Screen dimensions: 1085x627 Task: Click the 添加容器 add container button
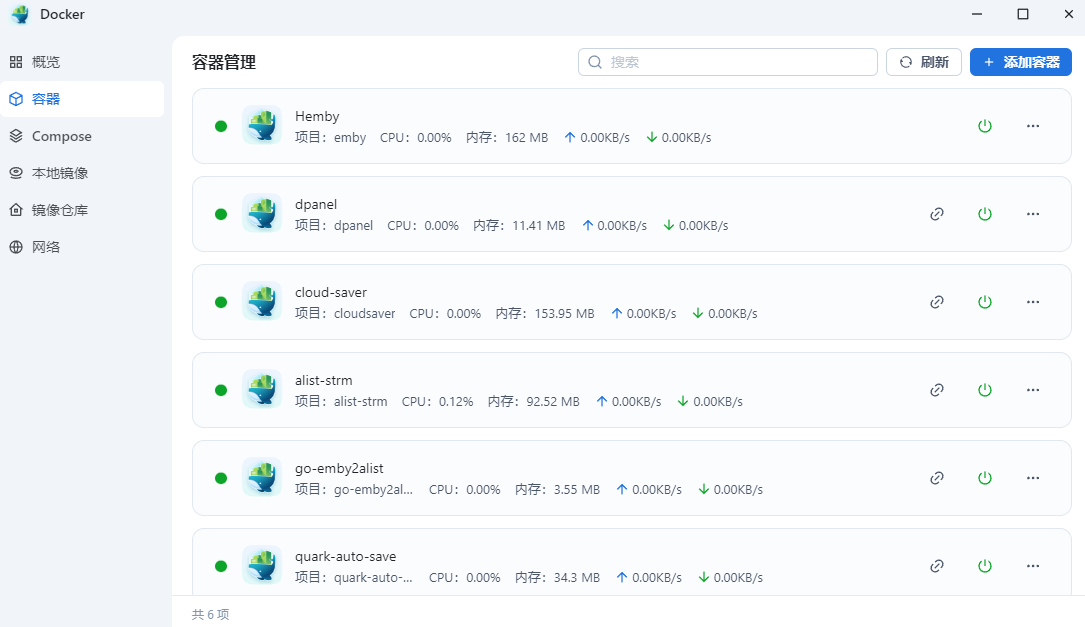[x=1021, y=62]
